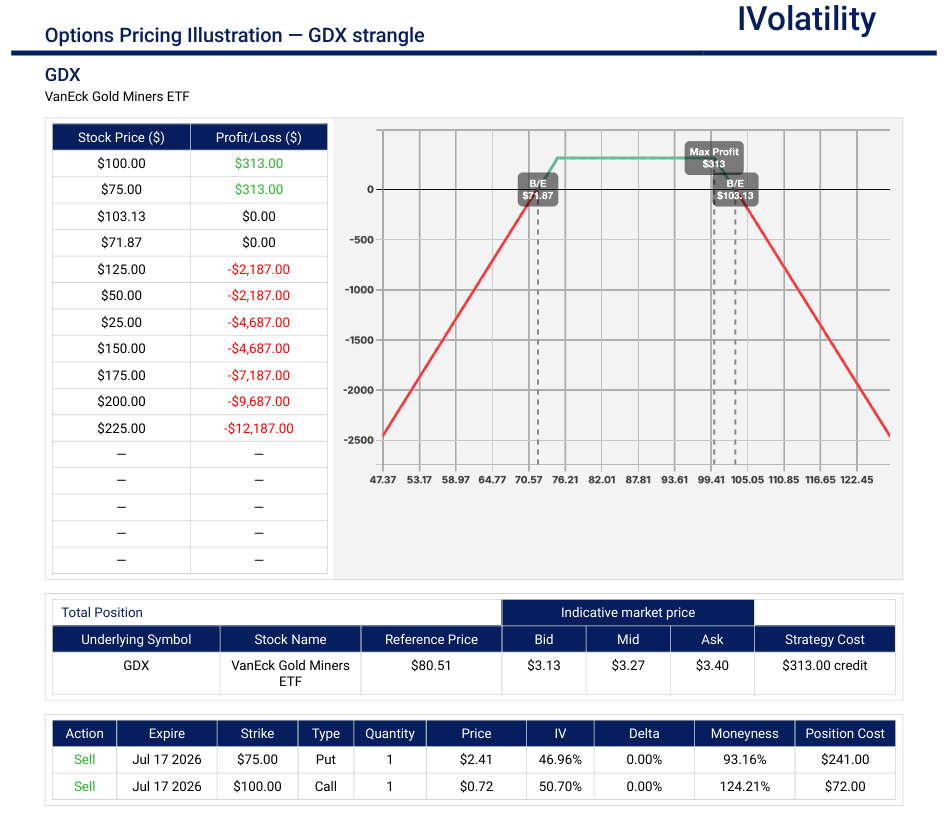Click the Call type cell
Viewport: 948px width, 813px height.
[325, 786]
